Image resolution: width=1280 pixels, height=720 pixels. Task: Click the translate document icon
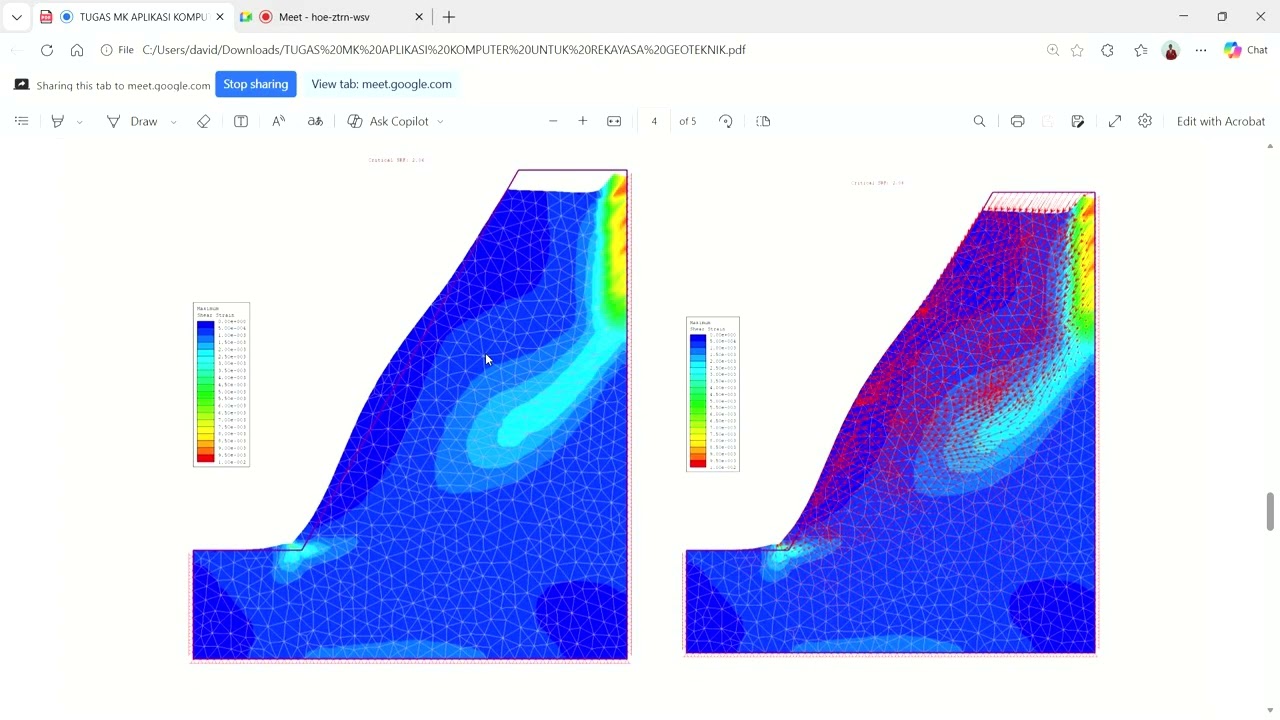click(315, 121)
